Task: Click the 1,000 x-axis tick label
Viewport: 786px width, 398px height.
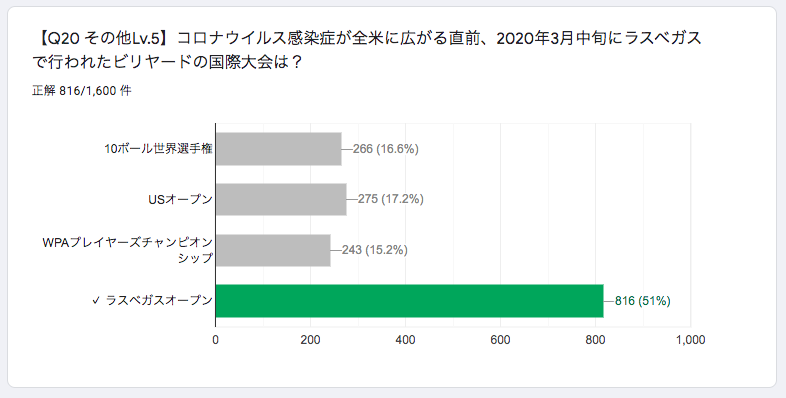Action: [690, 340]
